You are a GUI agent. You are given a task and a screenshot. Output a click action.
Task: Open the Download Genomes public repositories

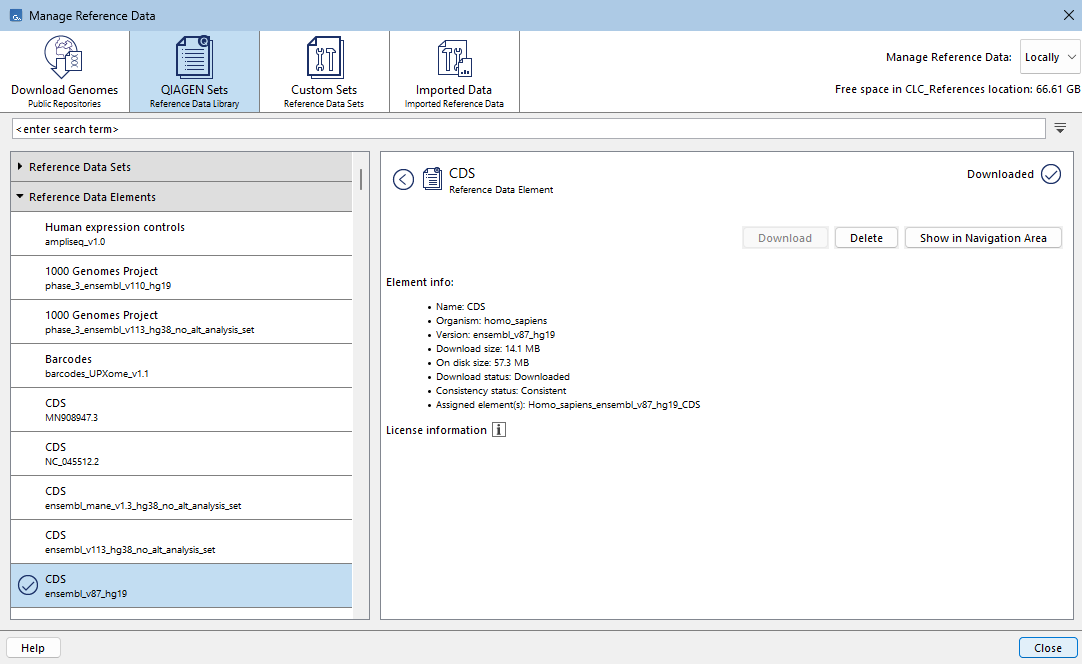pyautogui.click(x=64, y=71)
